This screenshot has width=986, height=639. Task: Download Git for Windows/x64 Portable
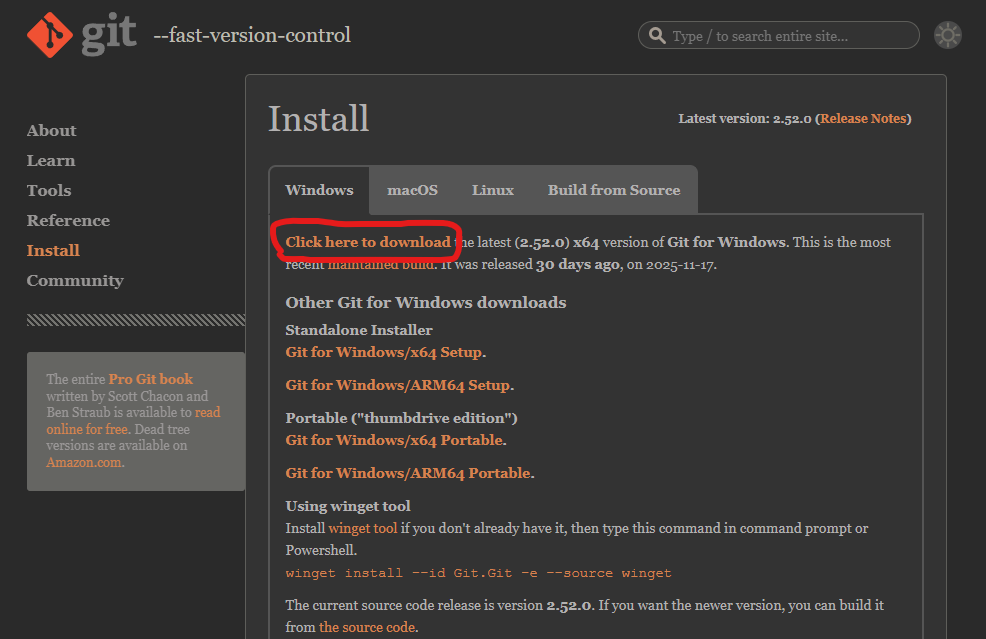point(394,440)
